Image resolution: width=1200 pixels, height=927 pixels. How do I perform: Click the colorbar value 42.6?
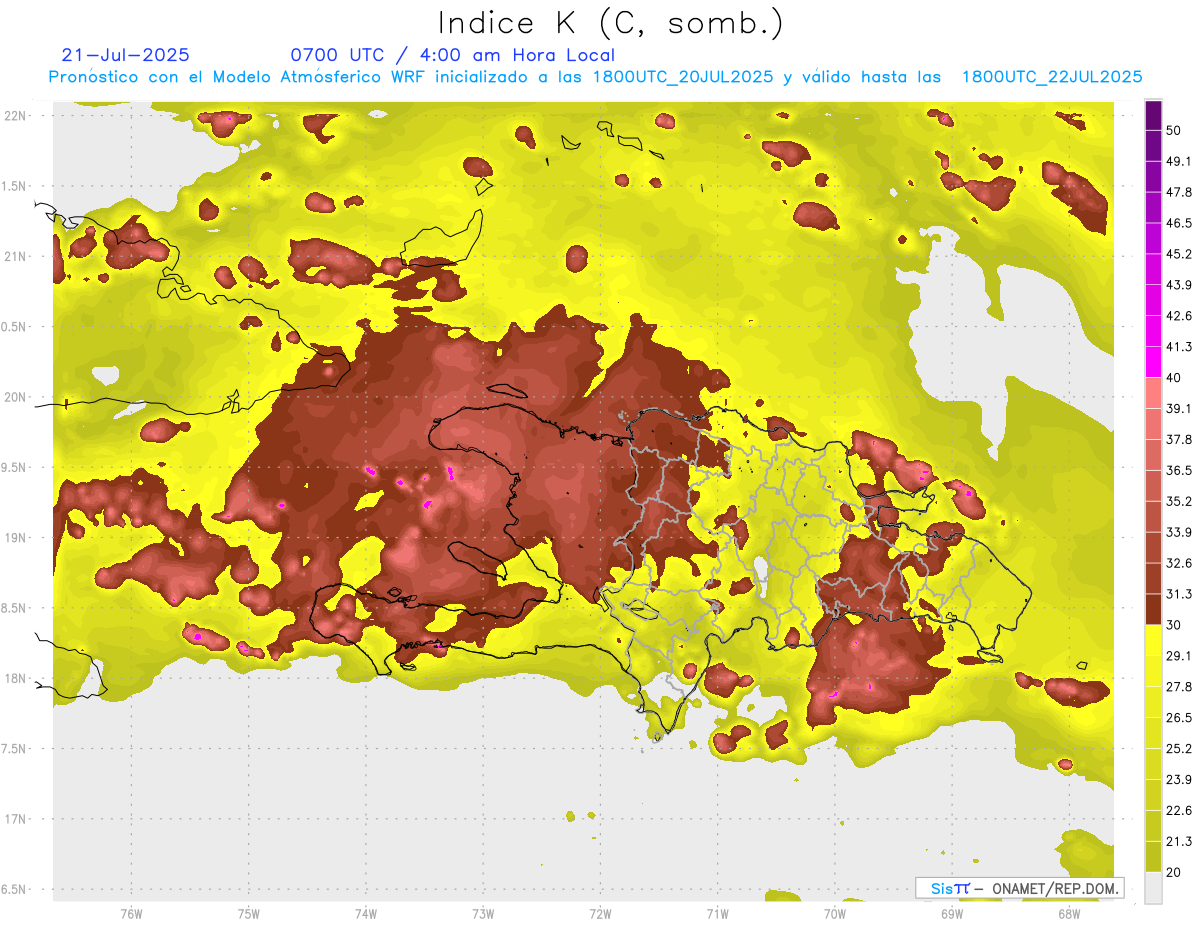(1178, 316)
